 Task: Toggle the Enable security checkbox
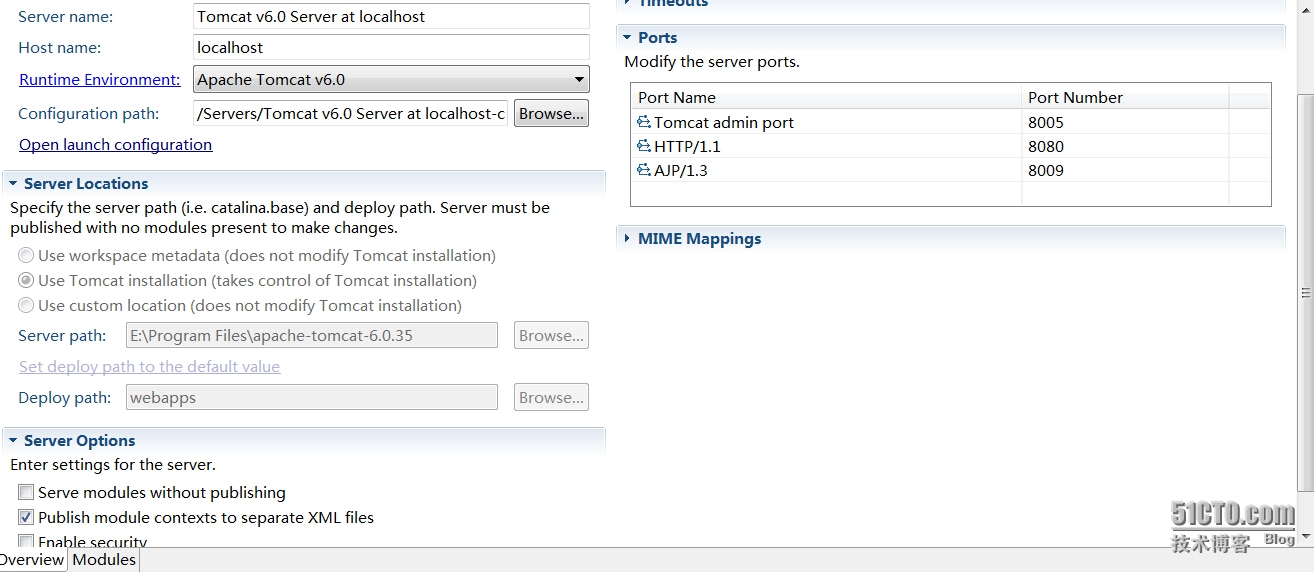pyautogui.click(x=26, y=541)
